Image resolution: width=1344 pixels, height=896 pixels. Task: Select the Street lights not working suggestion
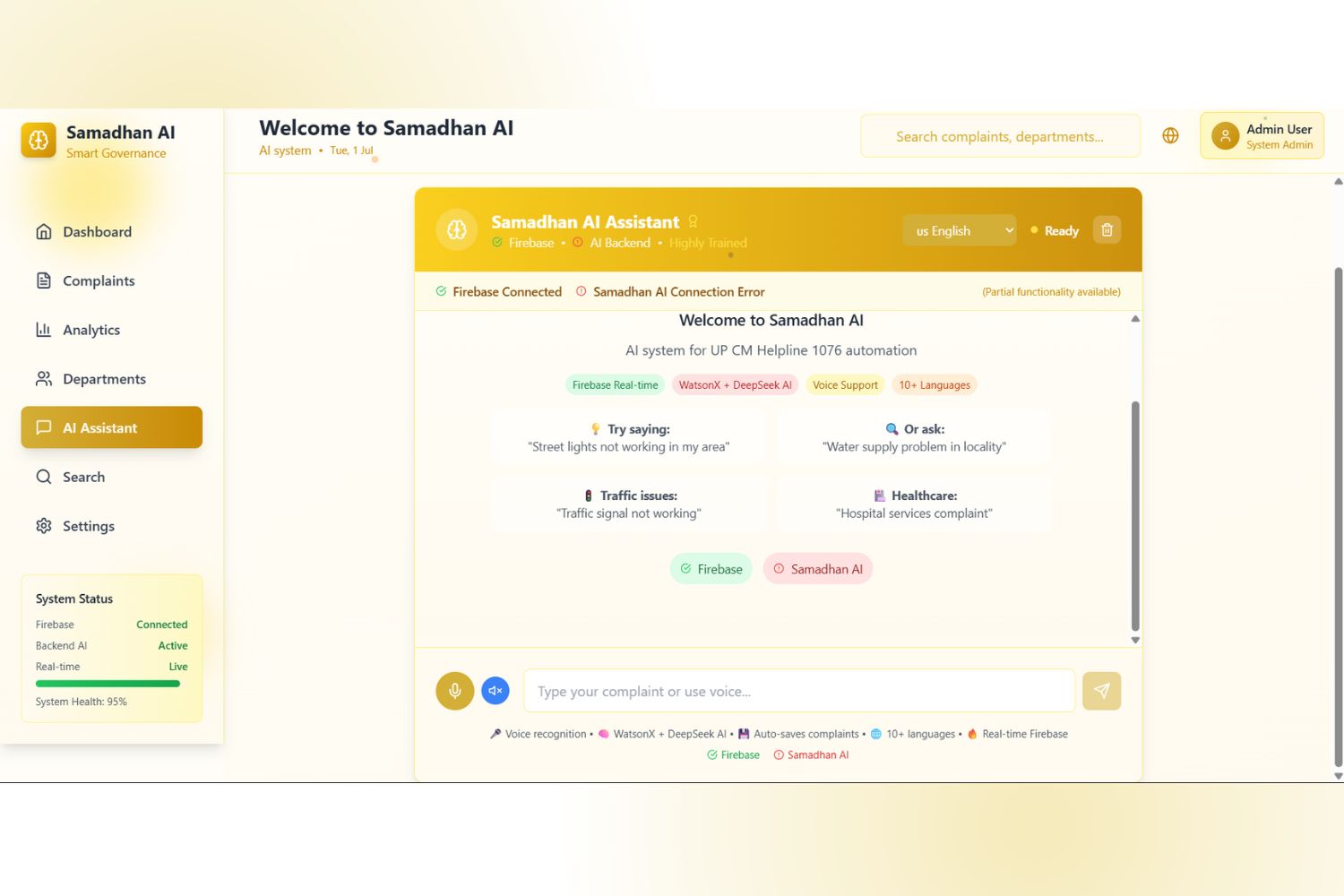(628, 437)
